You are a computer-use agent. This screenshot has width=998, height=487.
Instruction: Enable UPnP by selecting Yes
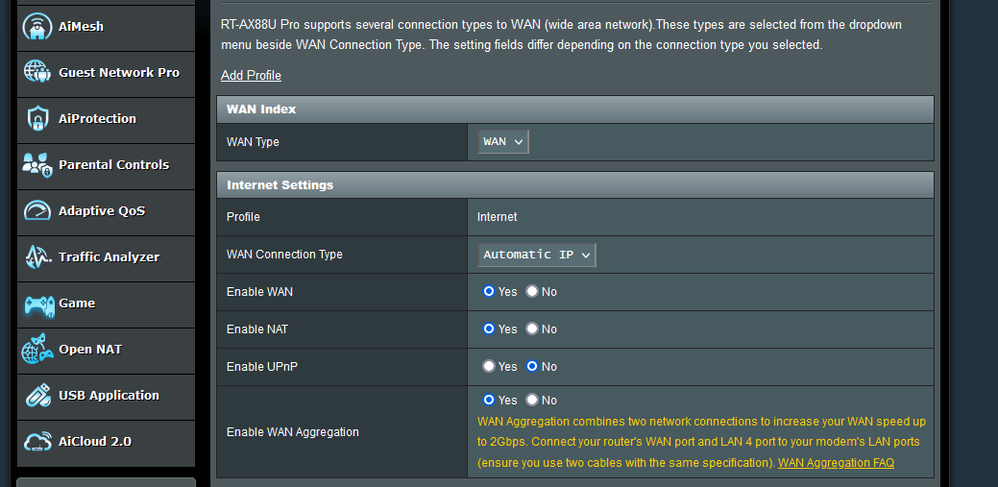pyautogui.click(x=489, y=367)
